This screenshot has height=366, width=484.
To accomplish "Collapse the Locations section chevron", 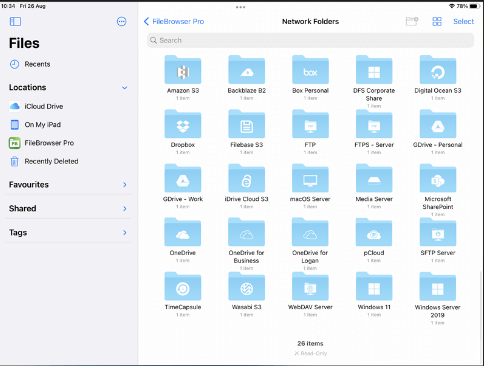I will pyautogui.click(x=125, y=88).
